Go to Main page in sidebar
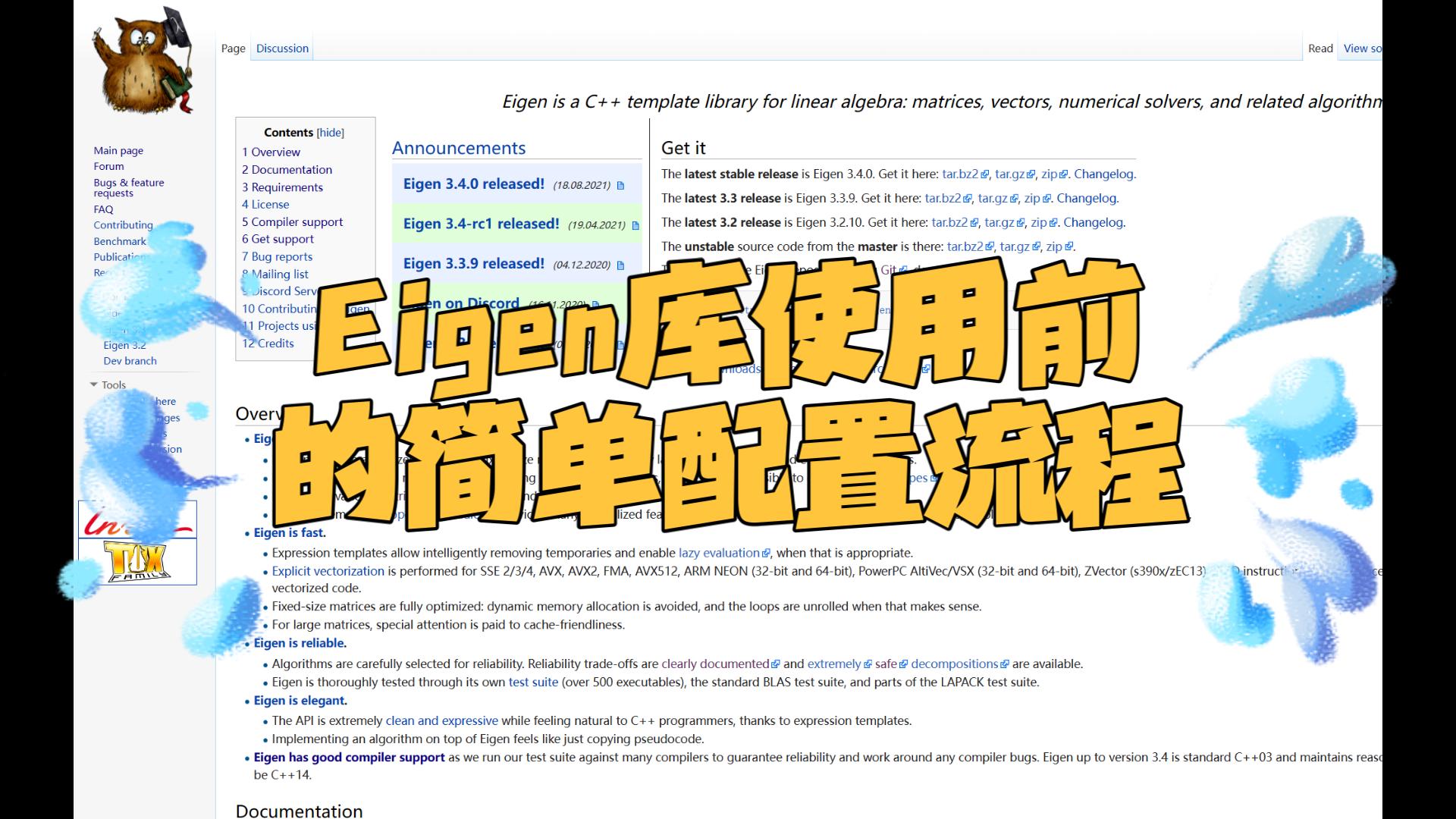The width and height of the screenshot is (1456, 819). coord(118,150)
